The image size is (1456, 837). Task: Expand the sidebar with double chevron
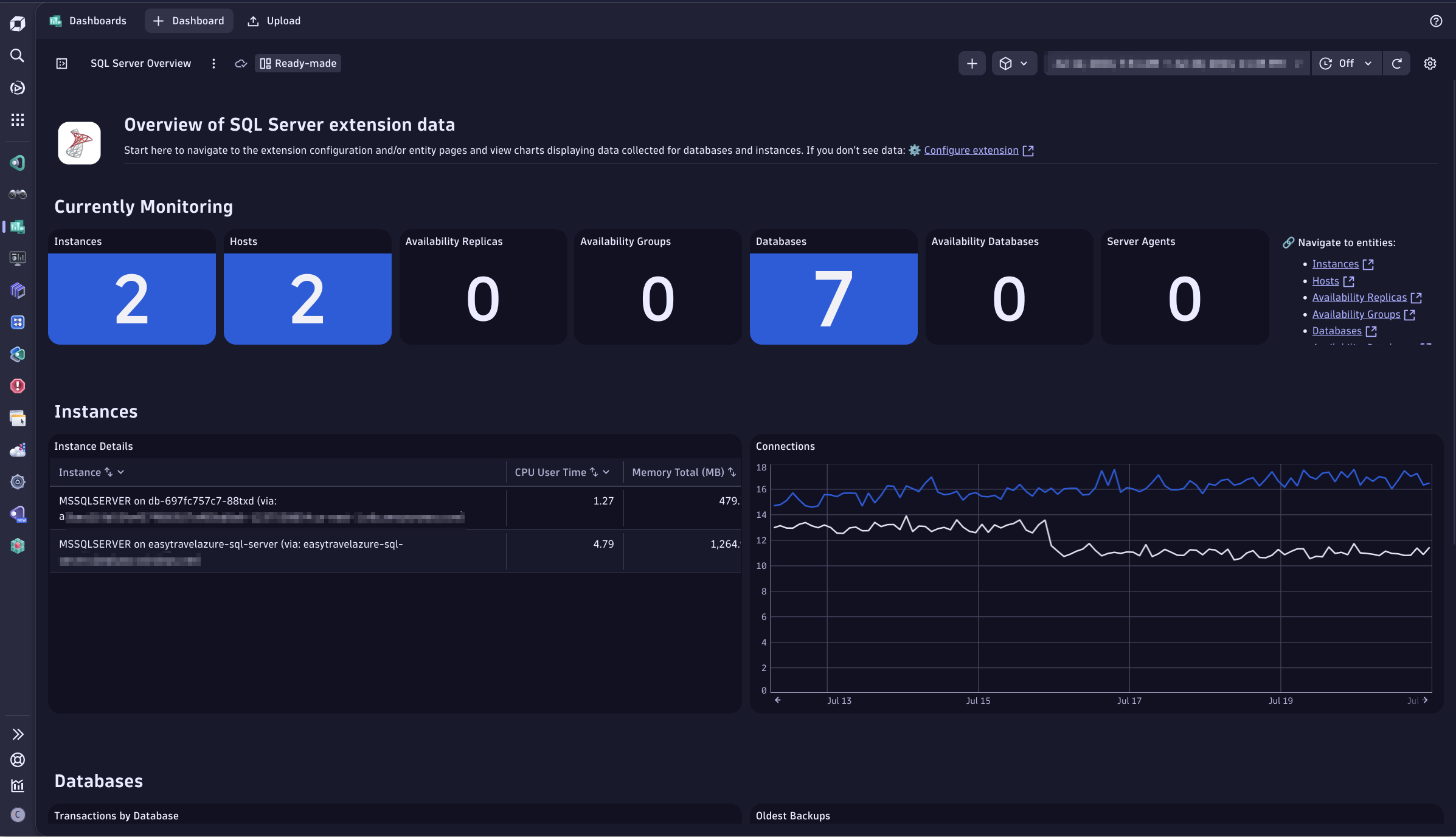click(x=18, y=734)
